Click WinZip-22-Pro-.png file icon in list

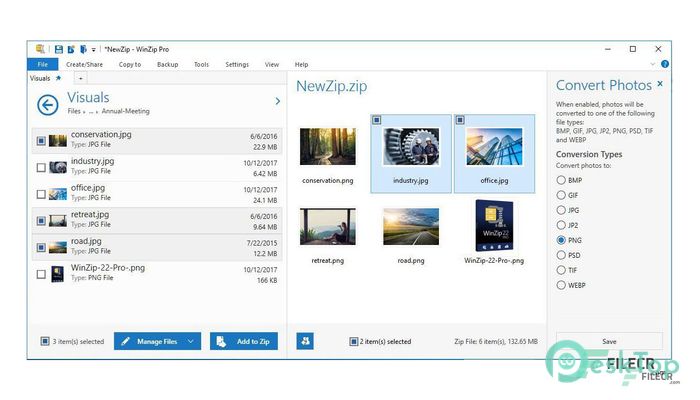[x=58, y=274]
